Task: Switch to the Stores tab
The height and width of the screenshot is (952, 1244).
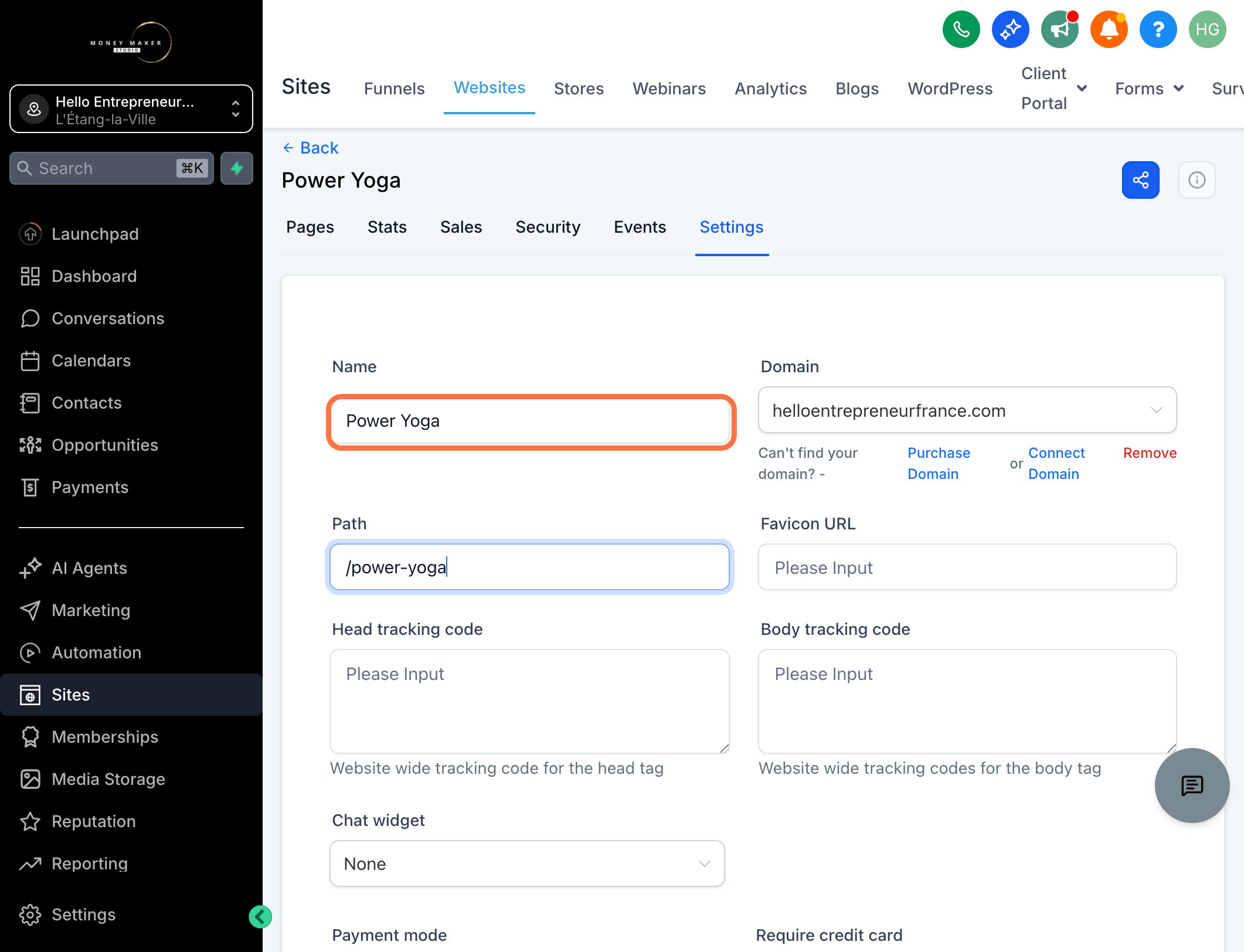Action: (x=579, y=89)
